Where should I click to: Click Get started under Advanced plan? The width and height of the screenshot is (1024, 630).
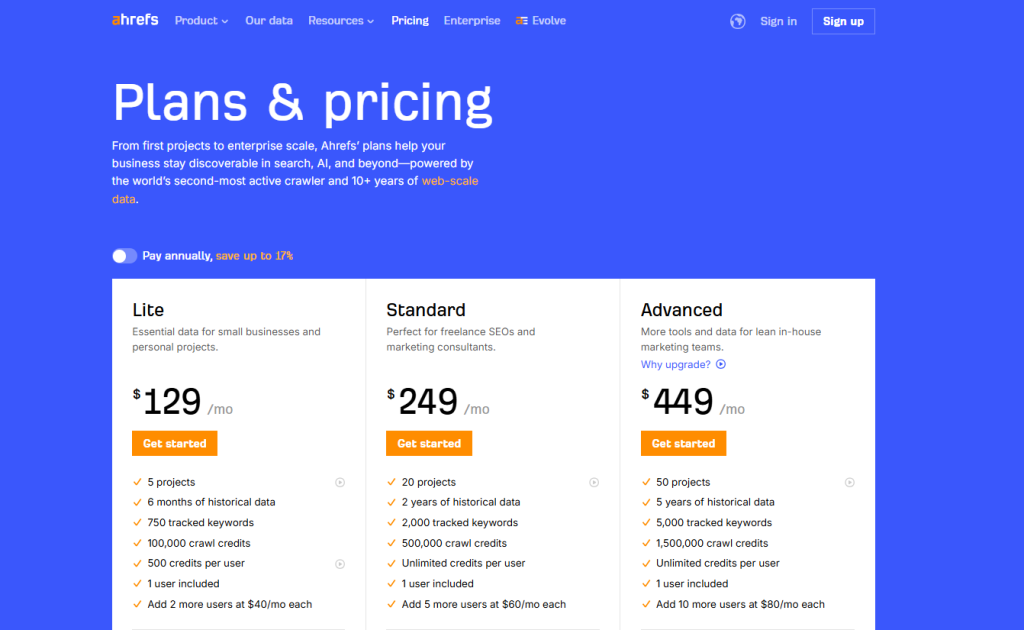coord(683,443)
